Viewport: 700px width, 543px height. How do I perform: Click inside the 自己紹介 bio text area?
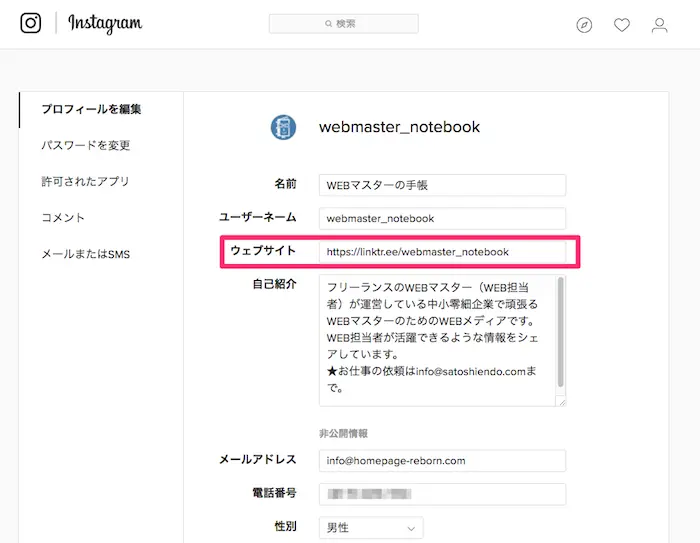point(436,341)
